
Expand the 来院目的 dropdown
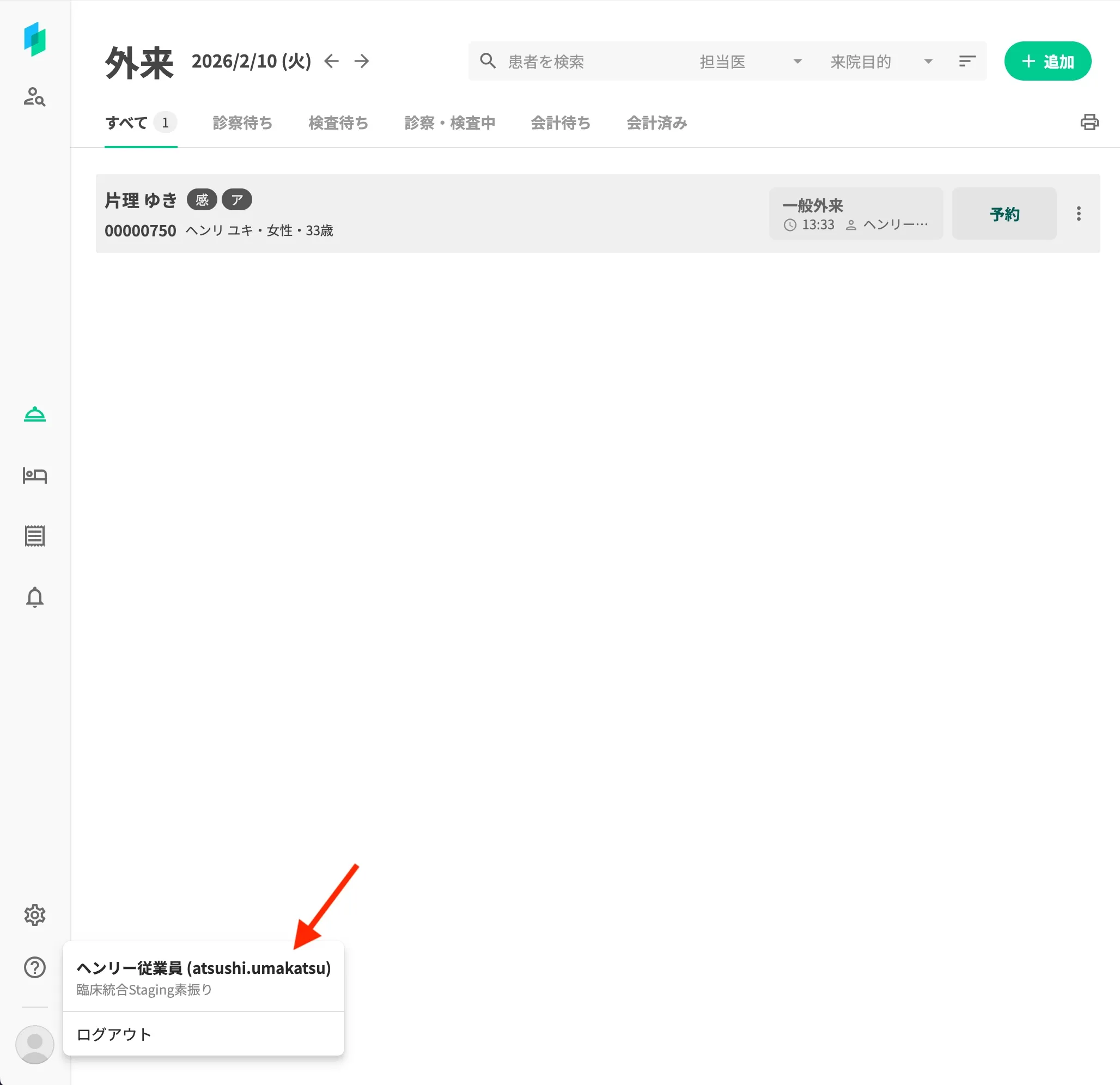pos(880,61)
